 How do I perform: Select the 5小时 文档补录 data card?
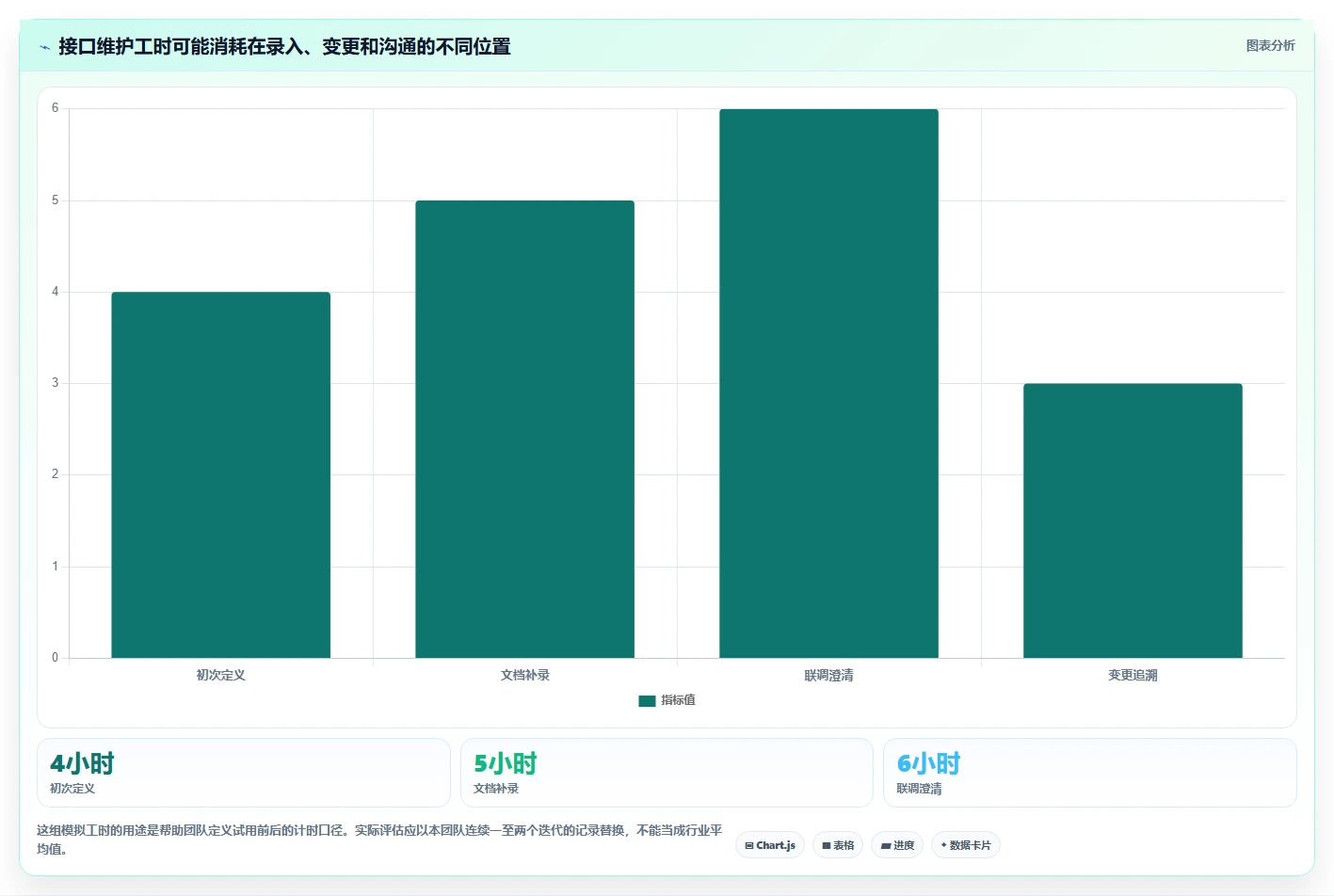pyautogui.click(x=667, y=773)
